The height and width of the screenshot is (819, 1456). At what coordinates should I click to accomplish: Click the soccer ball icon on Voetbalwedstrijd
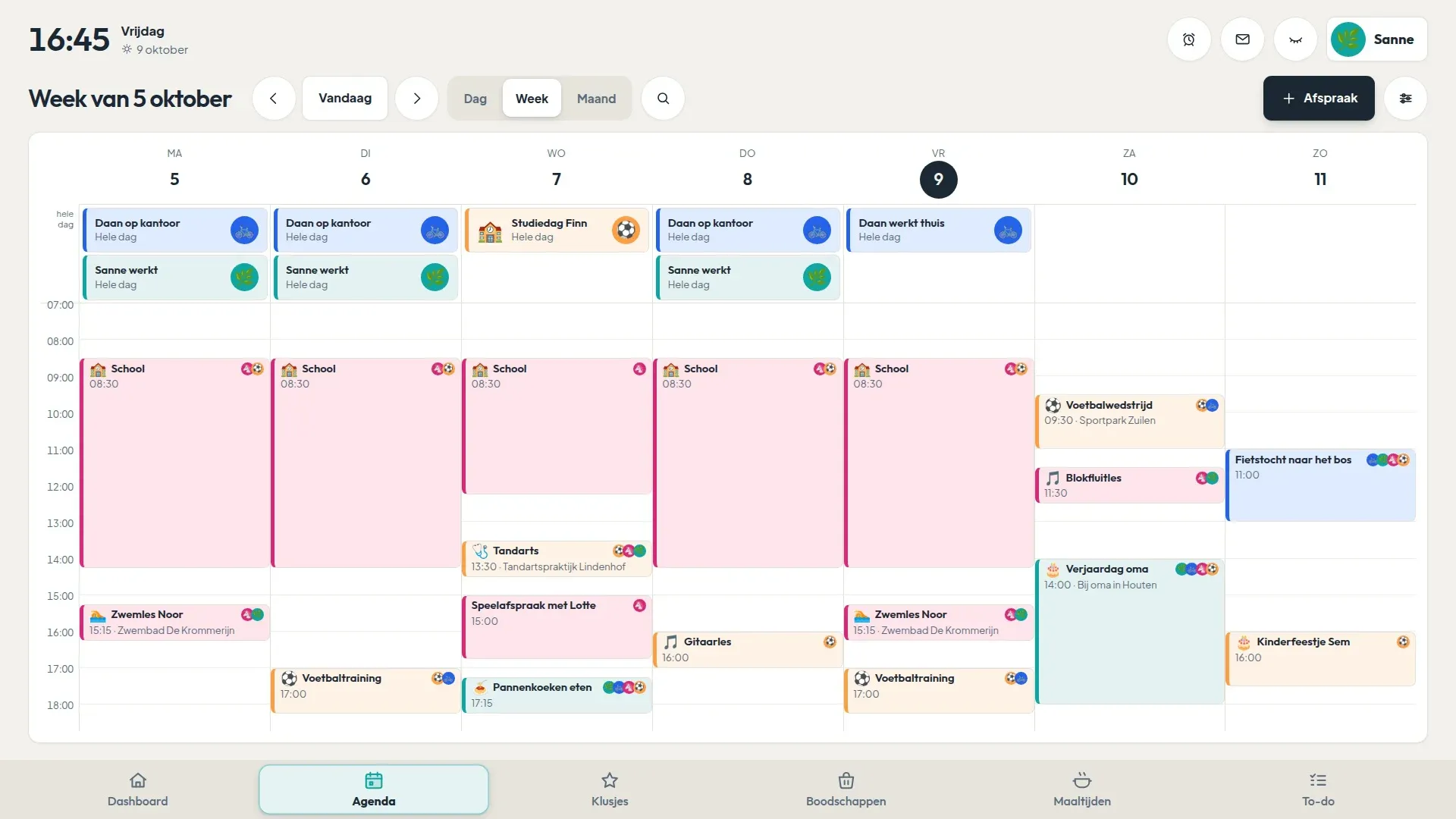[1053, 406]
